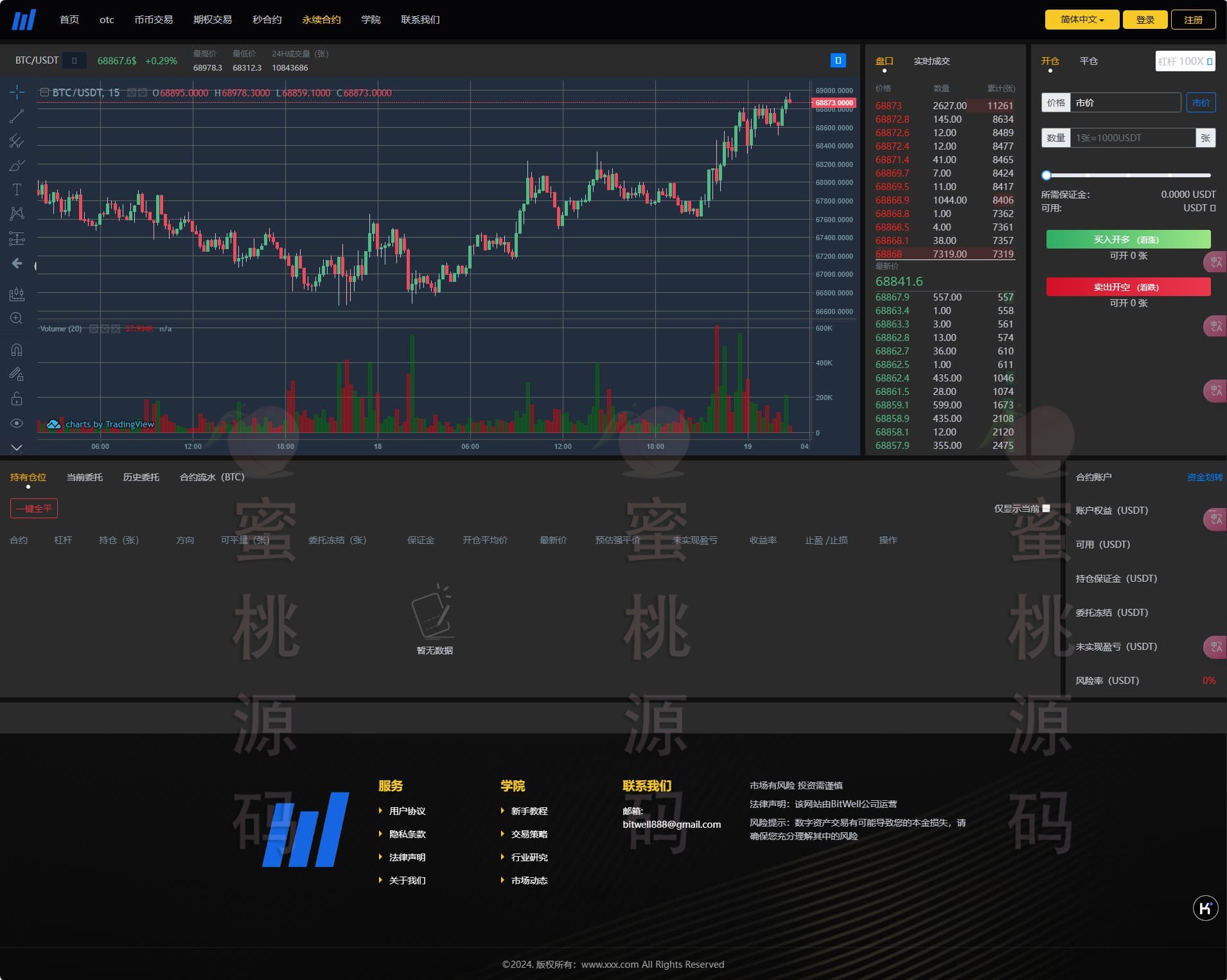Click the red 卖出开空 button
Image resolution: width=1227 pixels, height=980 pixels.
tap(1128, 287)
